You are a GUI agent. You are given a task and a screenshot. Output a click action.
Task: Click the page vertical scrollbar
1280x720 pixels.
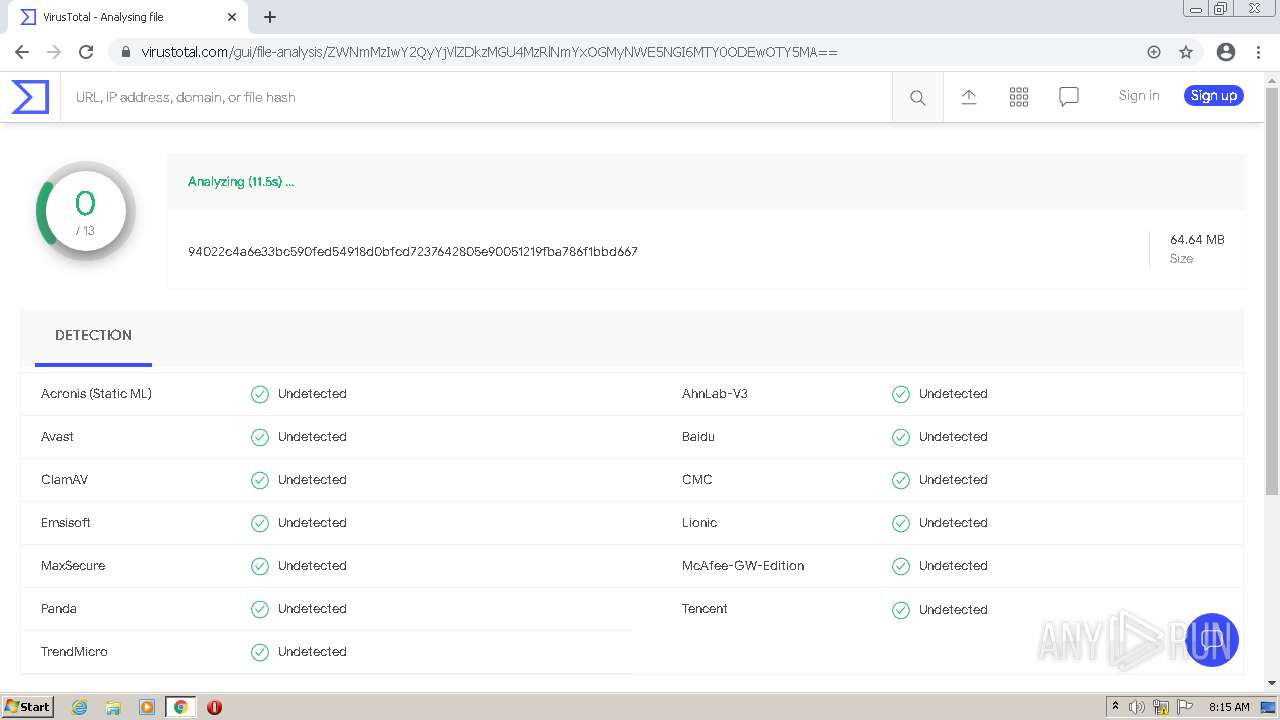tap(1272, 290)
